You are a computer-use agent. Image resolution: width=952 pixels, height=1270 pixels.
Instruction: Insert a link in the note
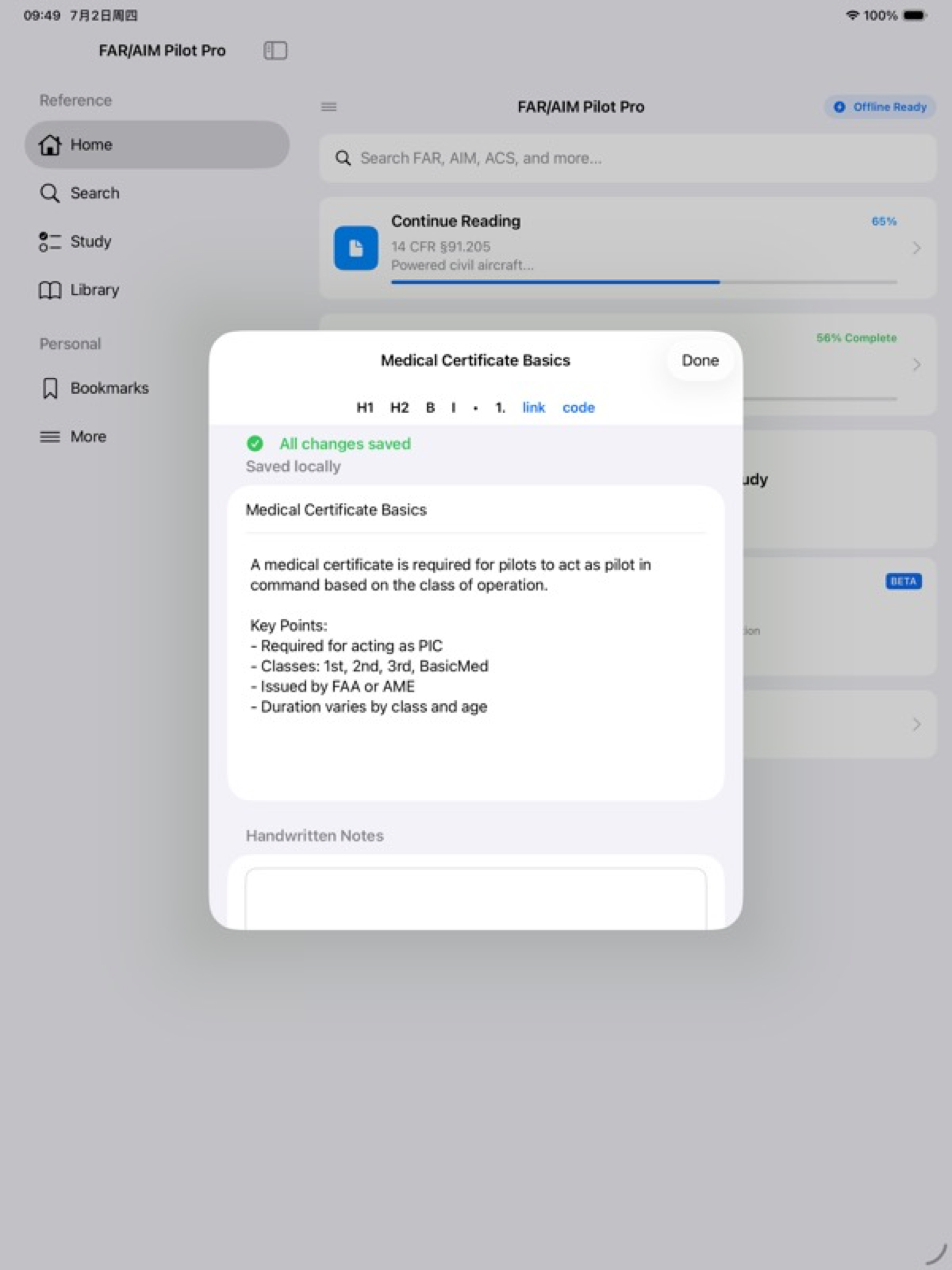click(534, 408)
